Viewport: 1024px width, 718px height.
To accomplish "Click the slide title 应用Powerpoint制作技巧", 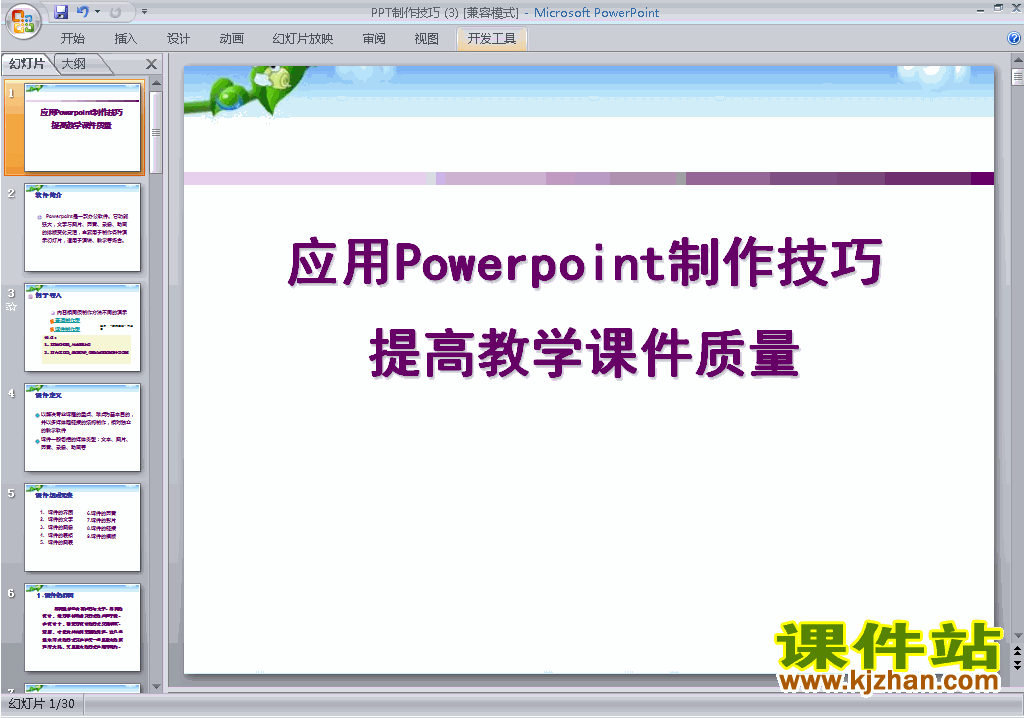I will (586, 263).
